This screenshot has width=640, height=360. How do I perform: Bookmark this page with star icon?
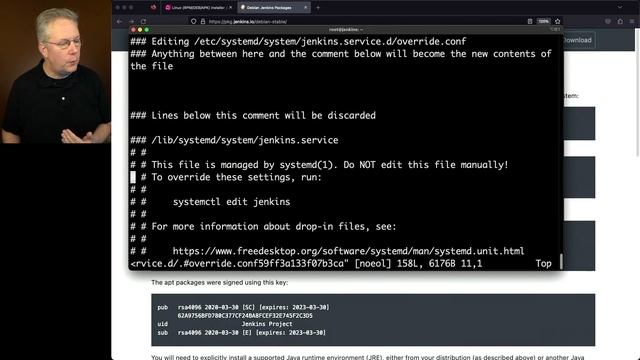(x=558, y=21)
